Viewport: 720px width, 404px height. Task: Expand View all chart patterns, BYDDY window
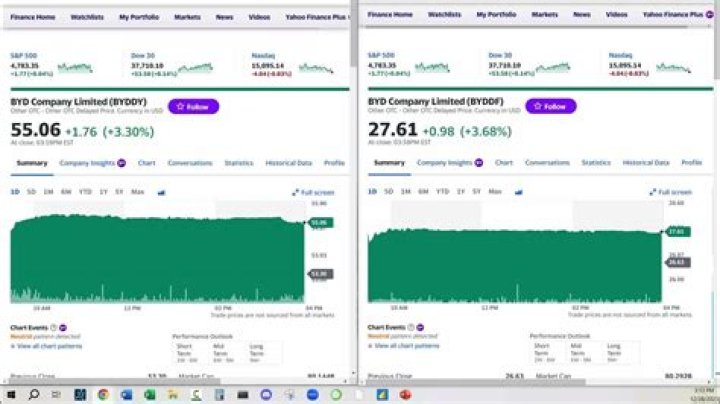[46, 346]
